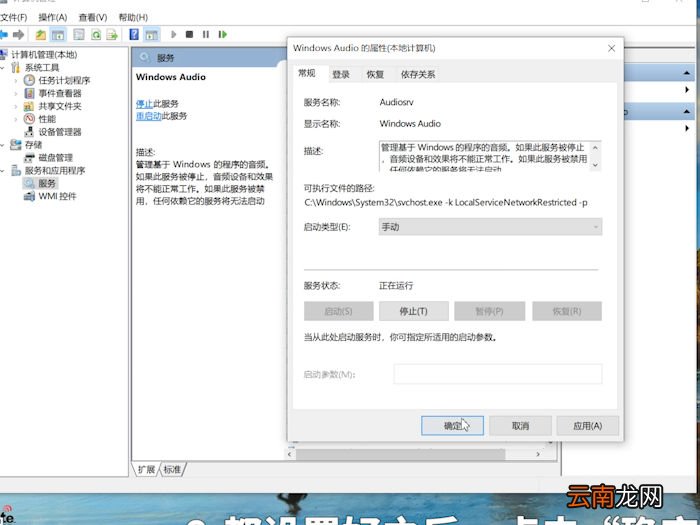Click the Restart Service toolbar icon

tap(223, 34)
